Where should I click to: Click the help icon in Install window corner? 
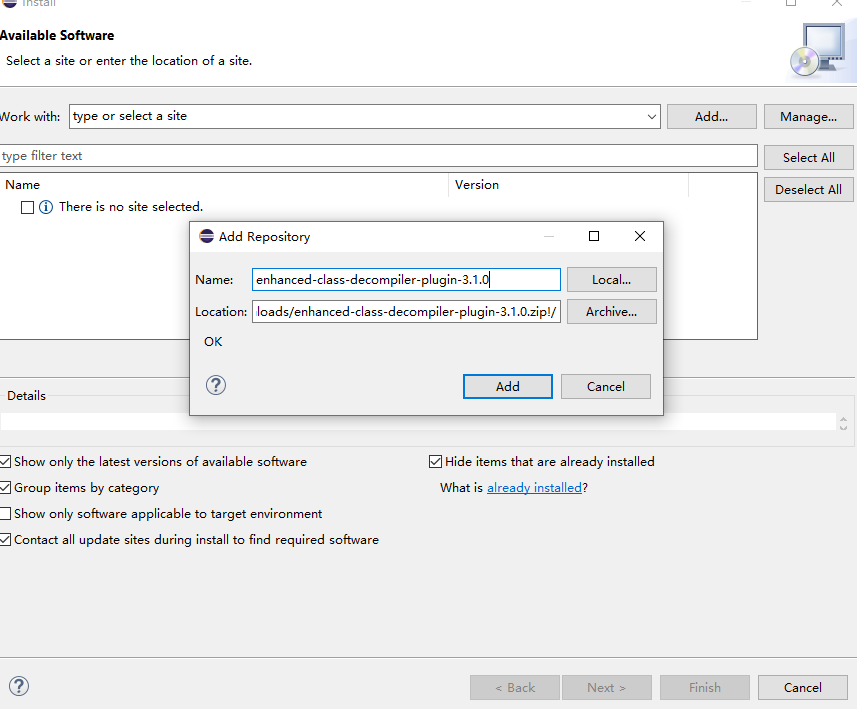point(18,686)
